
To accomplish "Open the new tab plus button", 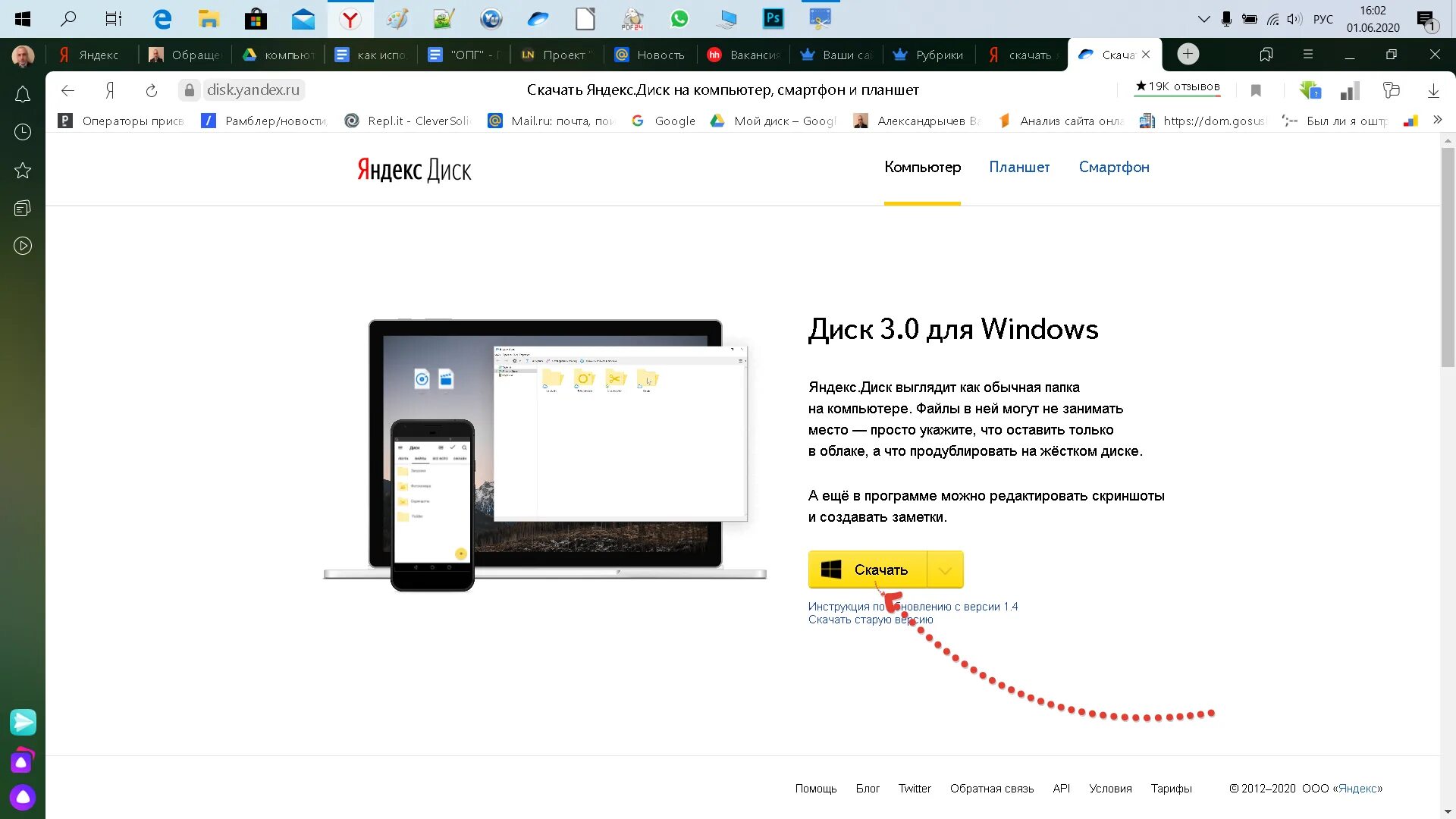I will [1188, 54].
